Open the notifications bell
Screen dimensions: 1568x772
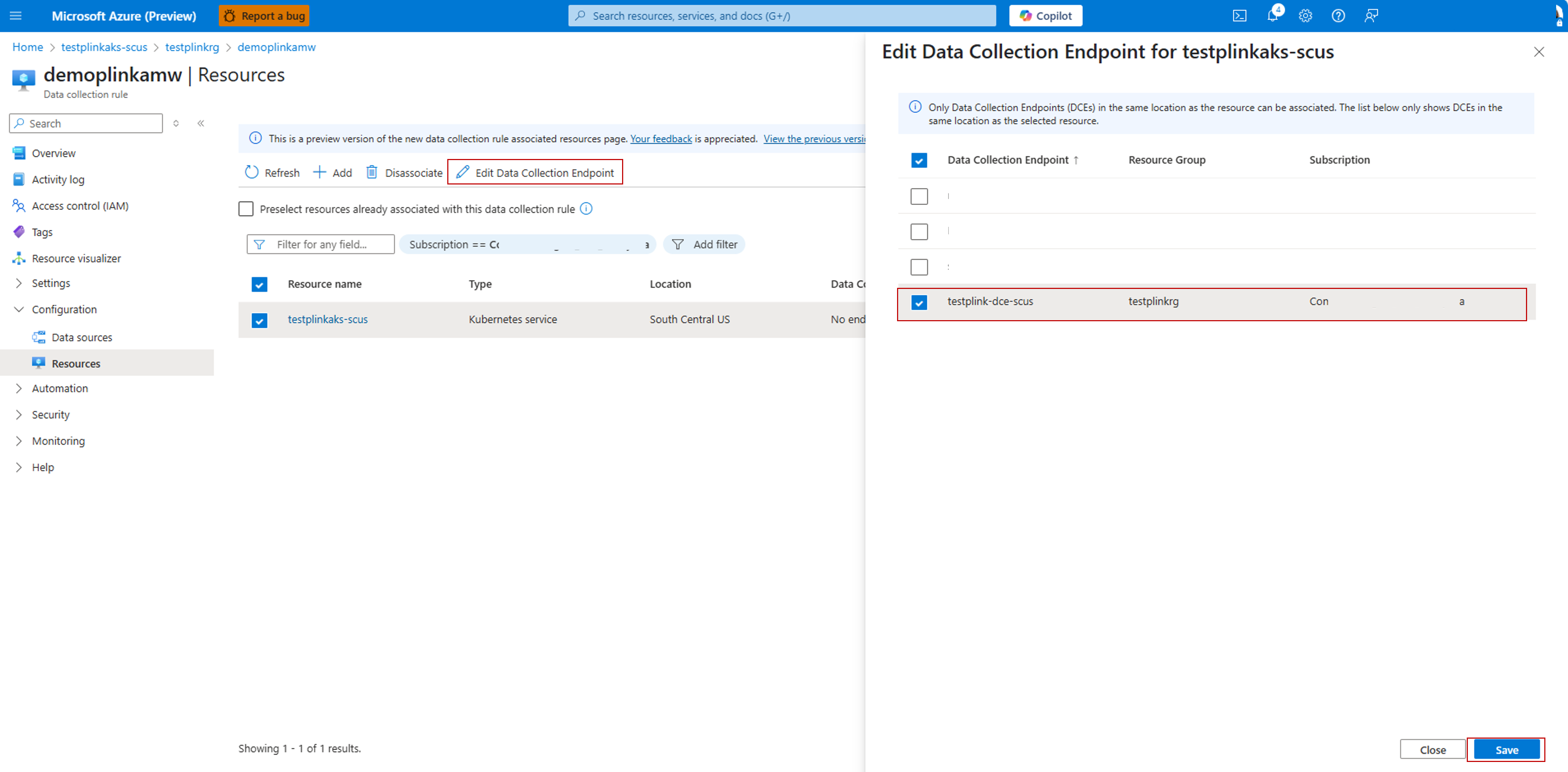point(1272,16)
